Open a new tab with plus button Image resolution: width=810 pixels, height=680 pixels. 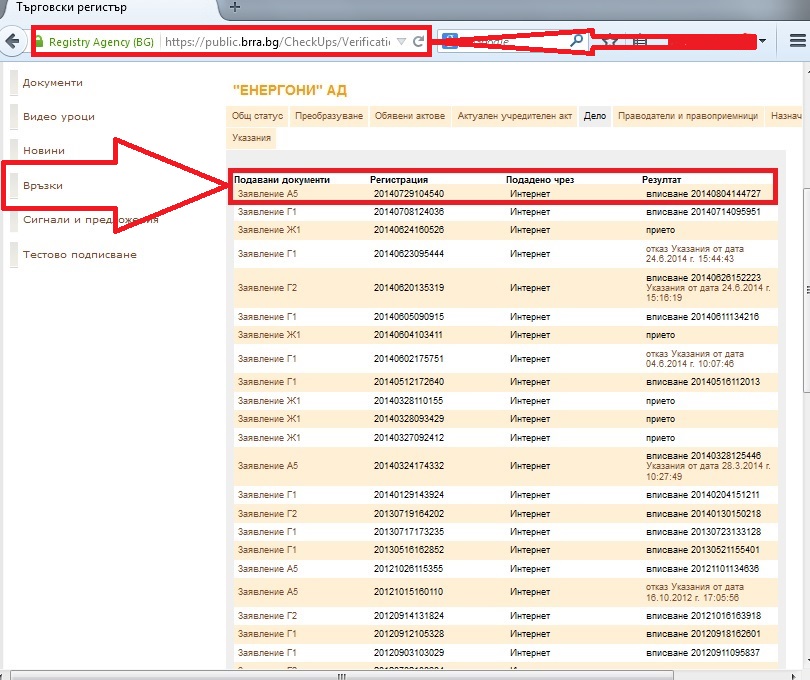233,8
